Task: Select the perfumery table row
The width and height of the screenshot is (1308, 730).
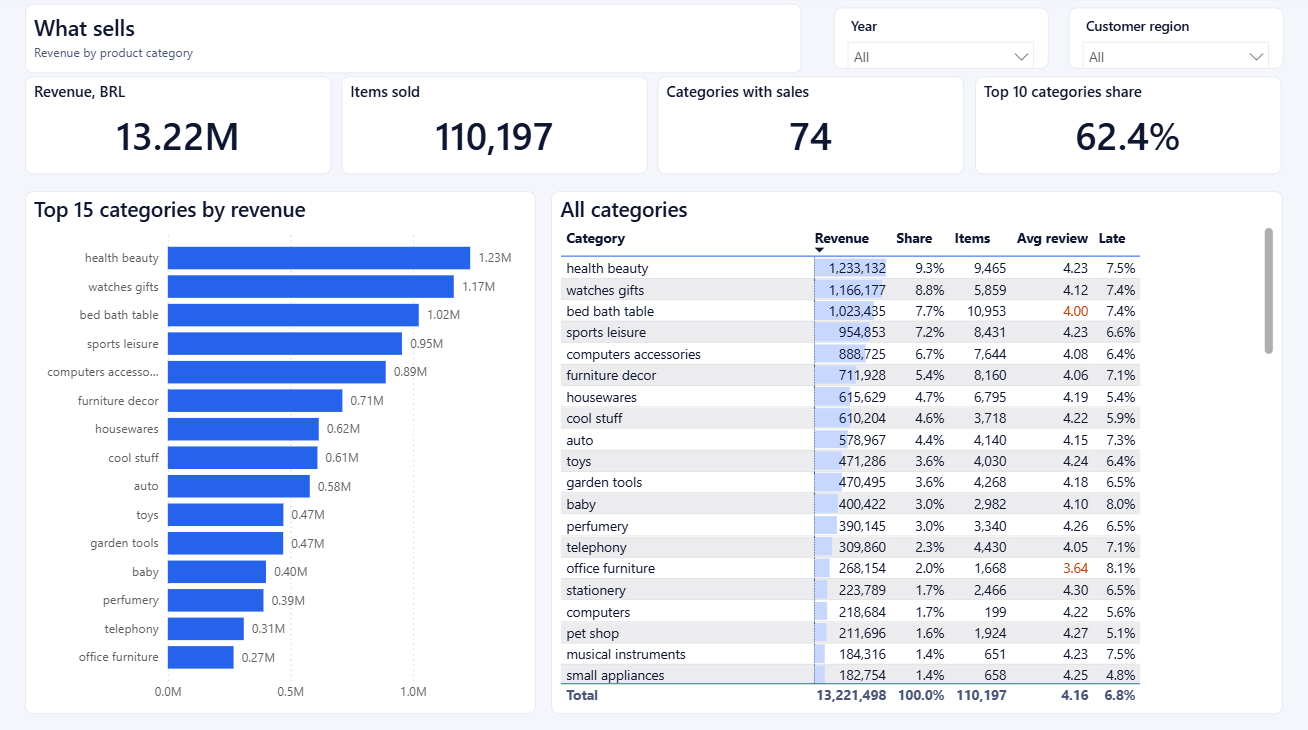Action: pyautogui.click(x=850, y=526)
